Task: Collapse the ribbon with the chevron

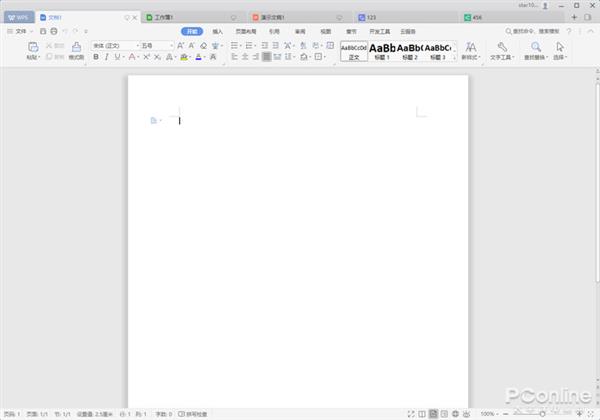Action: point(591,31)
